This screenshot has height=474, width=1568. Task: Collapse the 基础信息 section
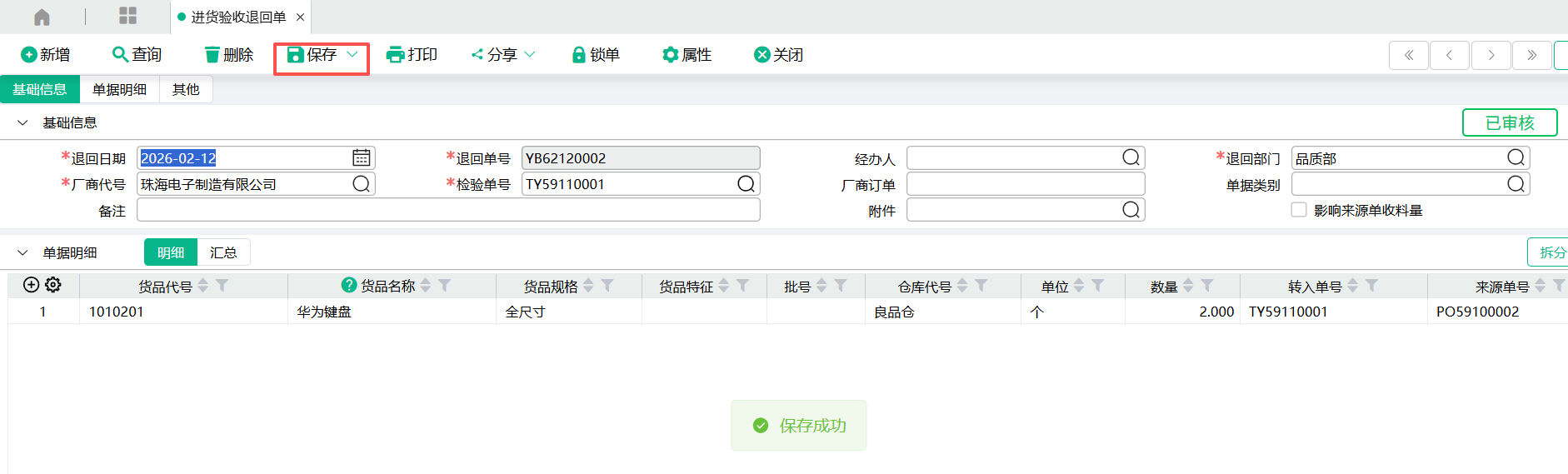point(22,123)
